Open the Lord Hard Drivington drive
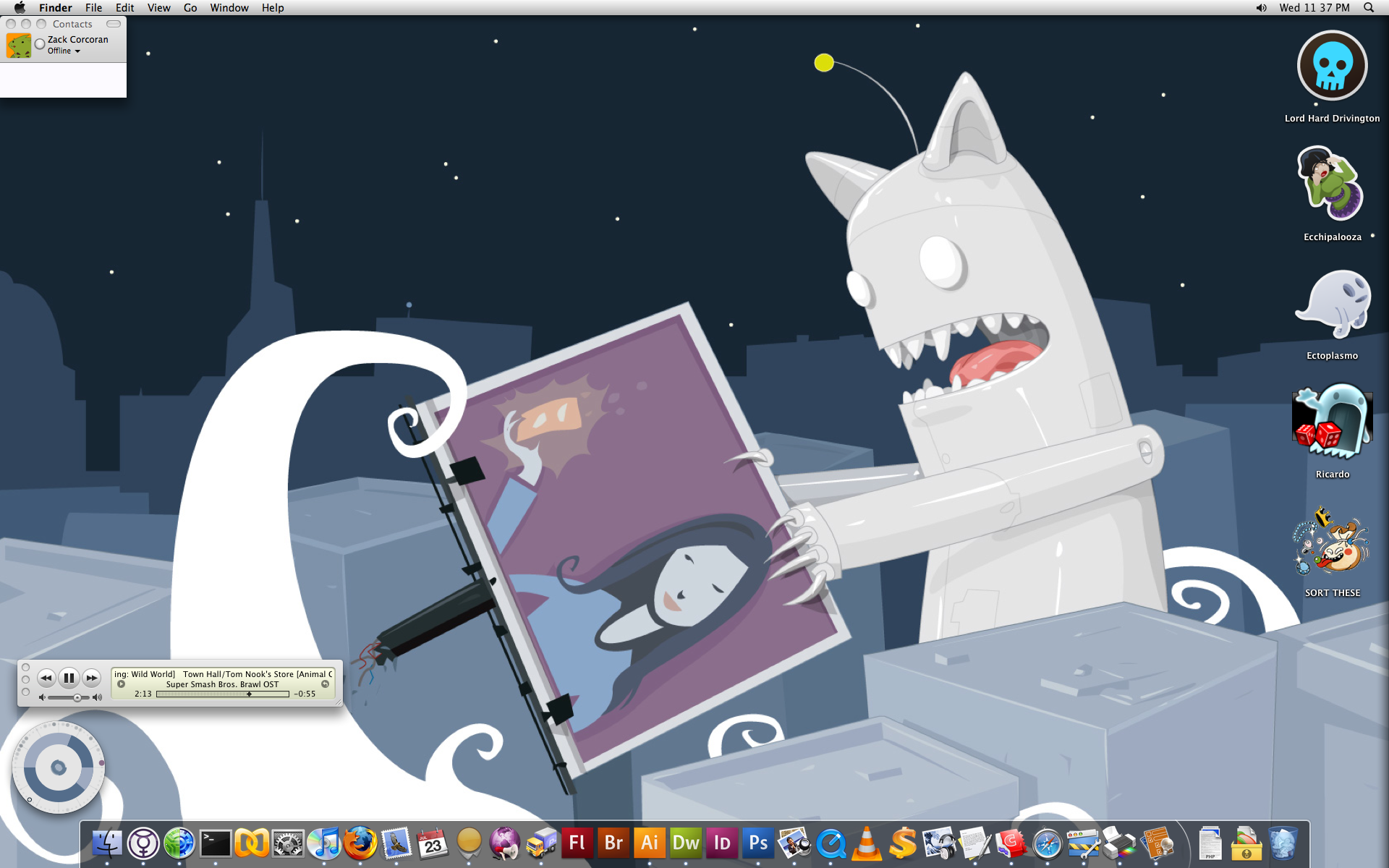The height and width of the screenshot is (868, 1389). [1332, 66]
